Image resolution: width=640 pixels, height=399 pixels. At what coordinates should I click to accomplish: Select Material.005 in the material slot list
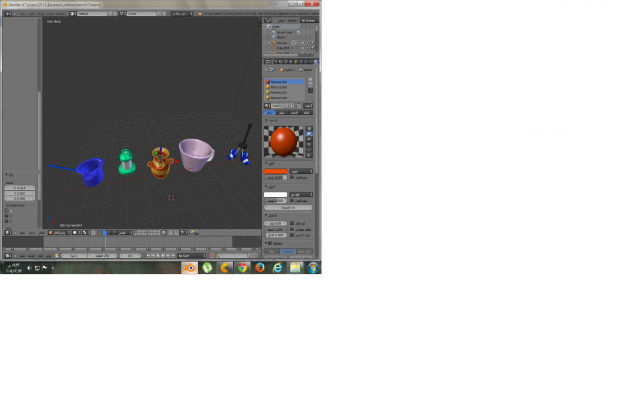click(285, 82)
